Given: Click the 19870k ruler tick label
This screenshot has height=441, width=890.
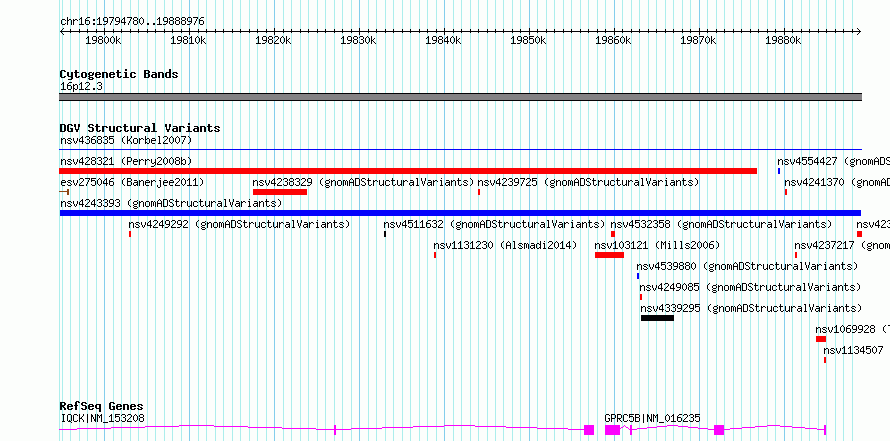Looking at the screenshot, I should 699,41.
